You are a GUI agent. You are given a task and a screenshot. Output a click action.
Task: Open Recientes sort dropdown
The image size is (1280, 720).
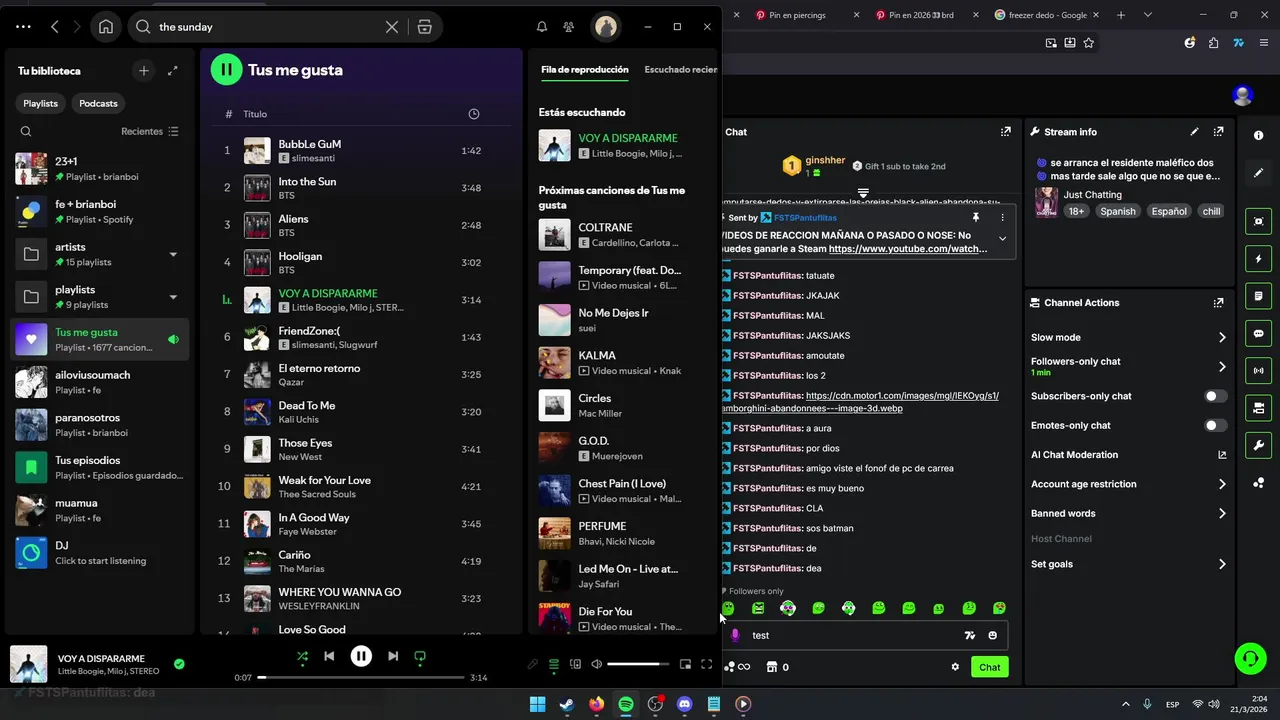pos(150,131)
